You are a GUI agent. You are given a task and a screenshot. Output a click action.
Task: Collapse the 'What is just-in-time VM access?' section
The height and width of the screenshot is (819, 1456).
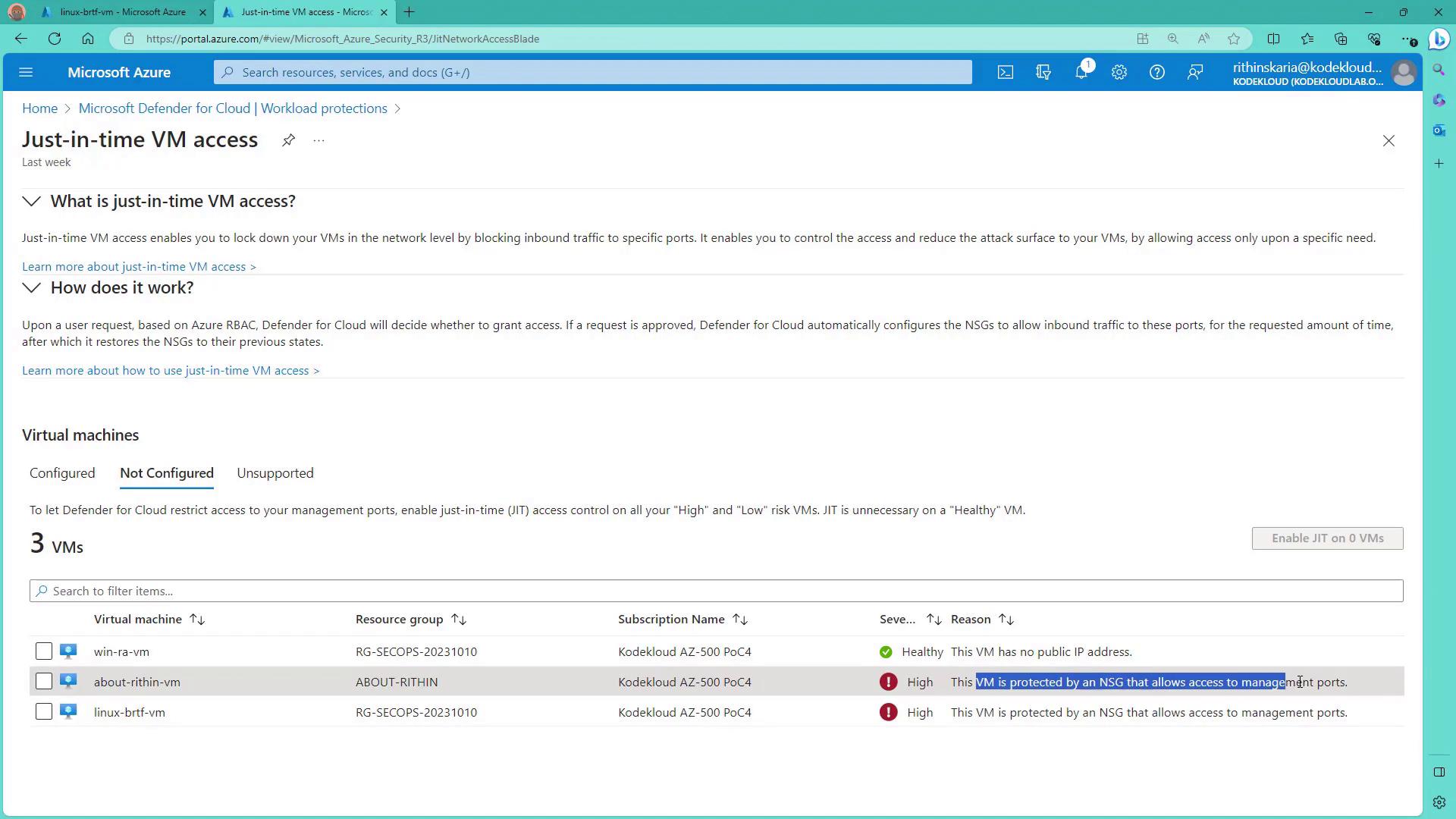point(31,201)
